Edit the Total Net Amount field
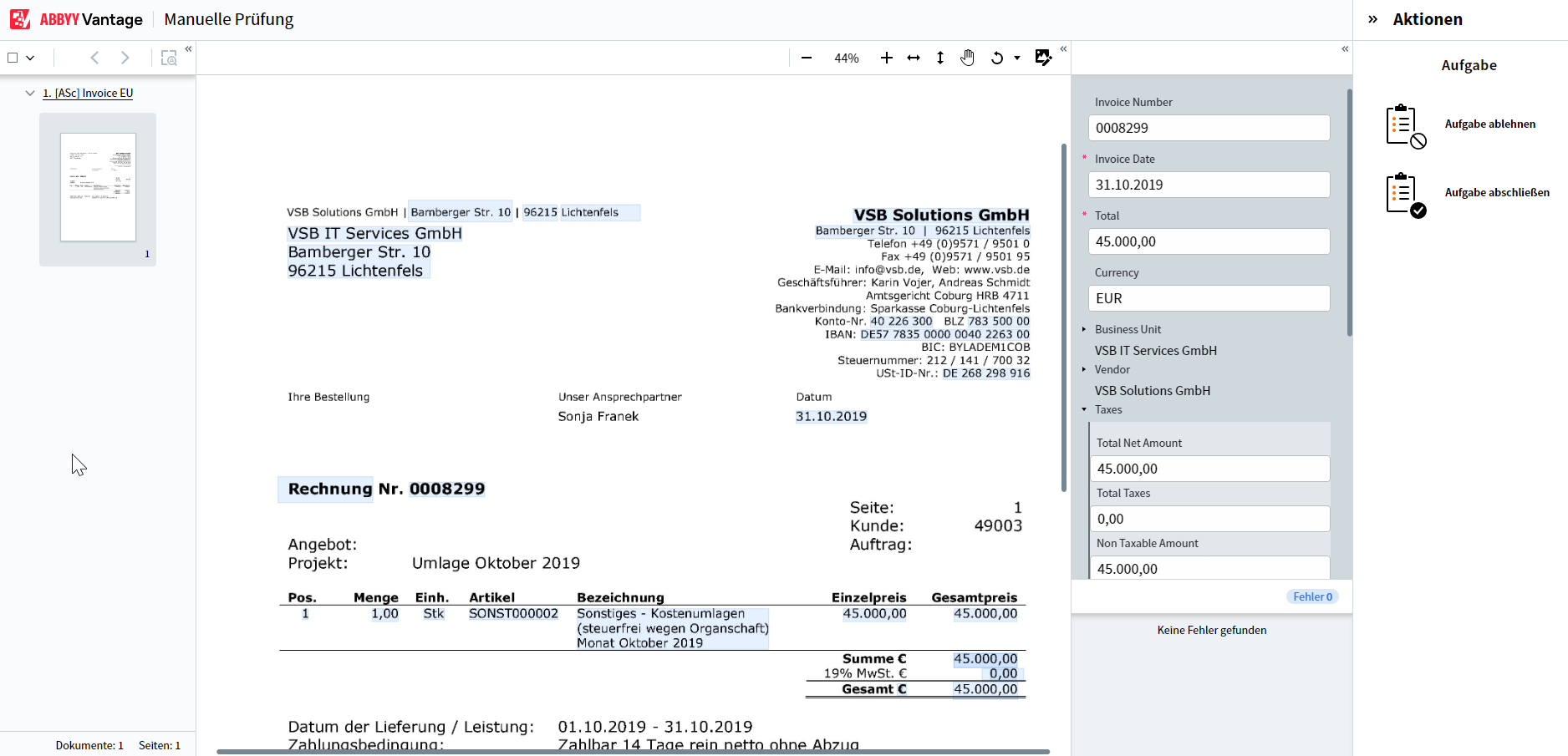 1209,469
